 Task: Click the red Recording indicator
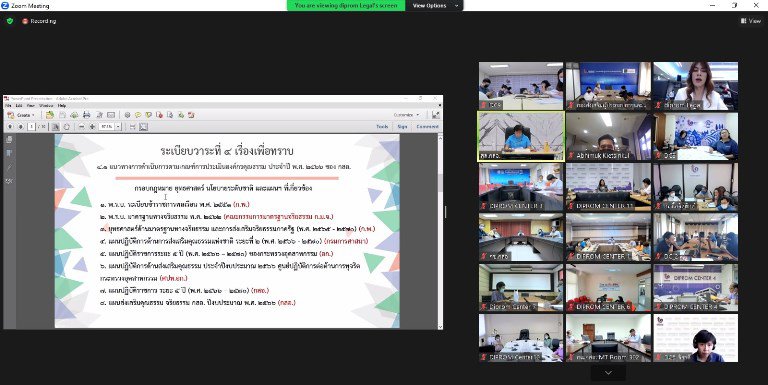[39, 21]
